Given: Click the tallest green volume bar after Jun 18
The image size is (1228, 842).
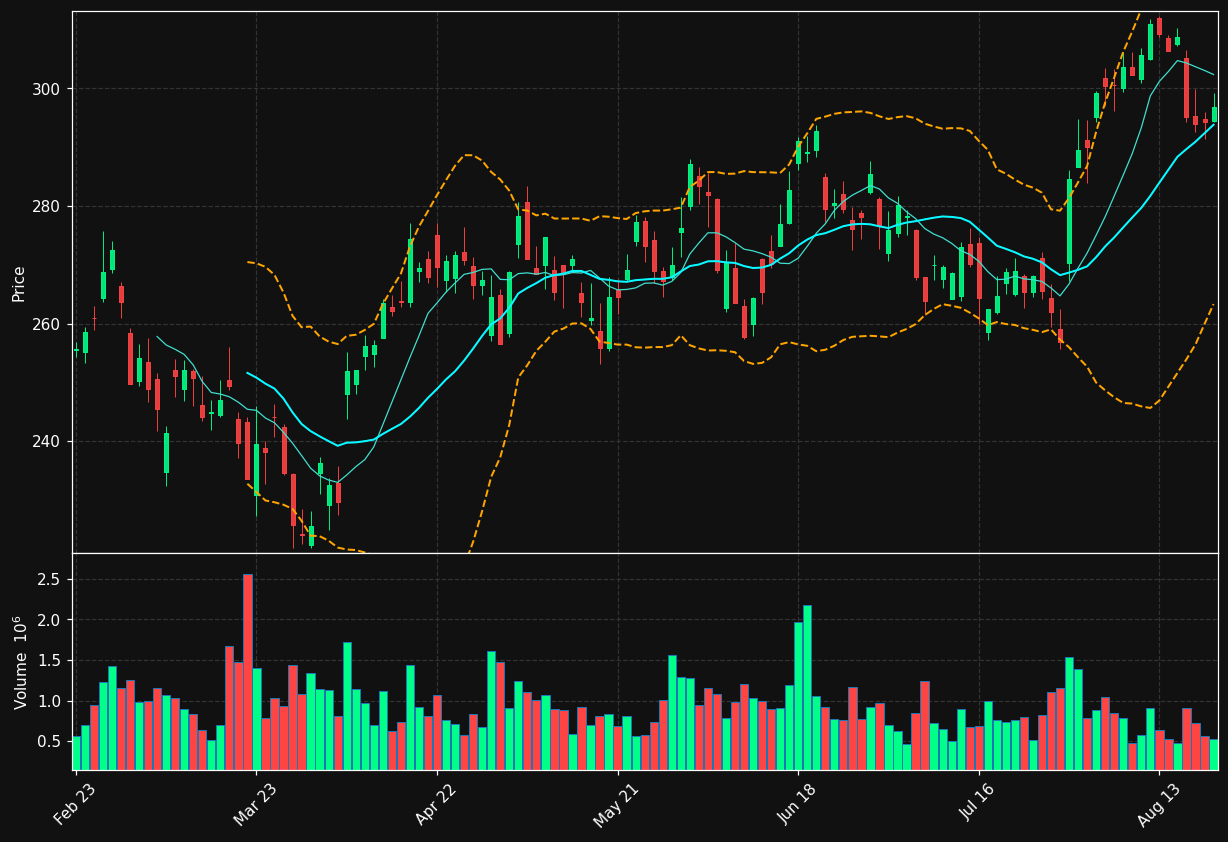Looking at the screenshot, I should (808, 688).
